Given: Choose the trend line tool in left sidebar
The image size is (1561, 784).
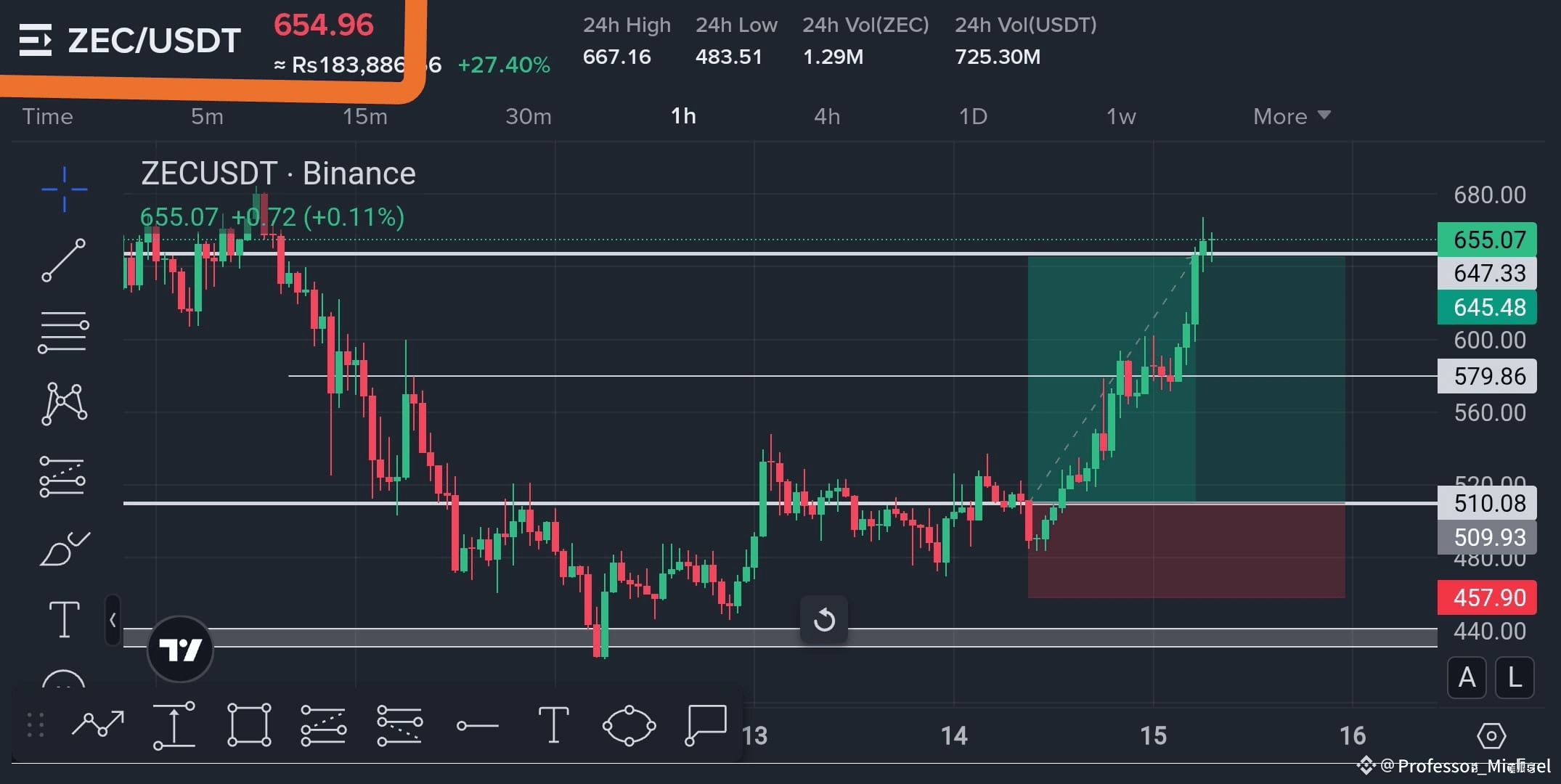Looking at the screenshot, I should pos(64,260).
